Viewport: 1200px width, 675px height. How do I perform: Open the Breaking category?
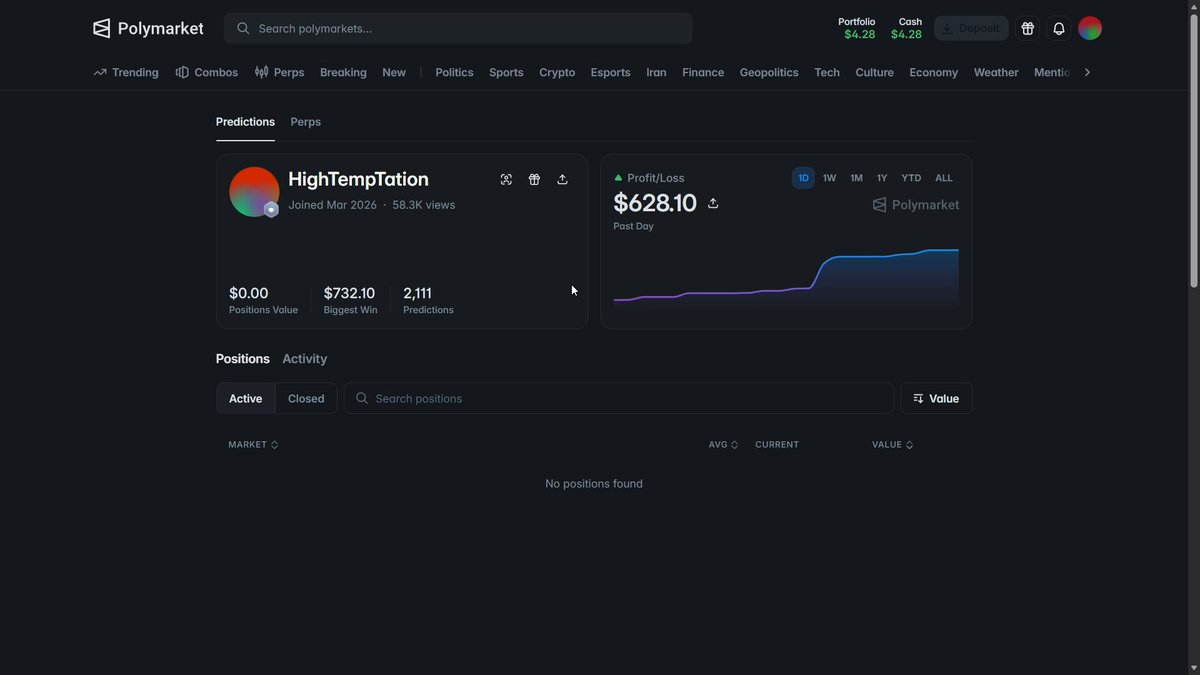(x=343, y=72)
